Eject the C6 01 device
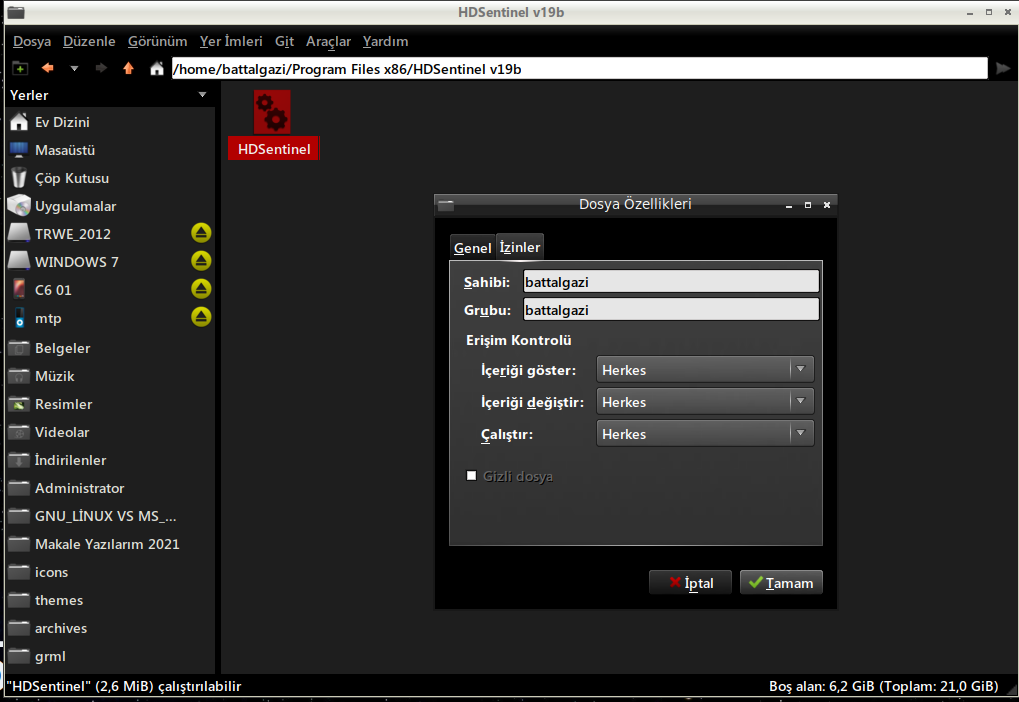1019x702 pixels. click(201, 289)
